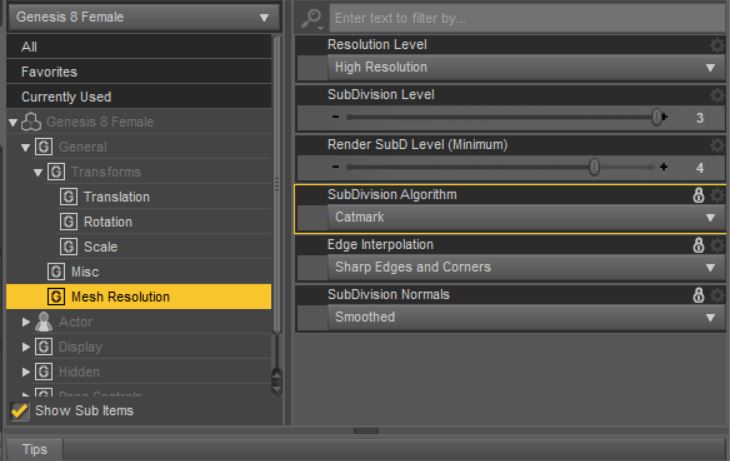
Task: Select the Scale tree item
Action: point(101,247)
